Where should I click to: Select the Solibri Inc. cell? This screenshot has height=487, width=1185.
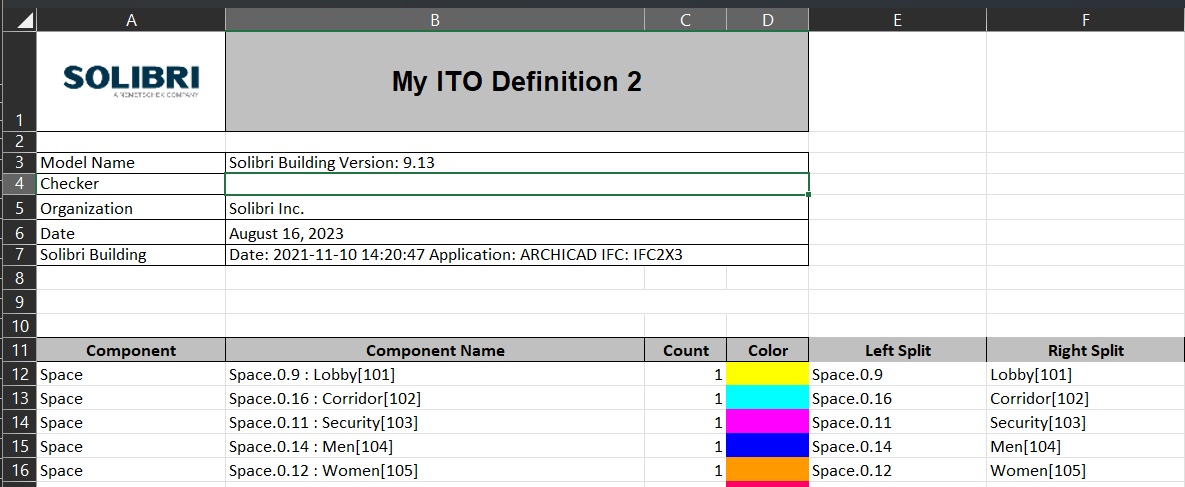517,208
